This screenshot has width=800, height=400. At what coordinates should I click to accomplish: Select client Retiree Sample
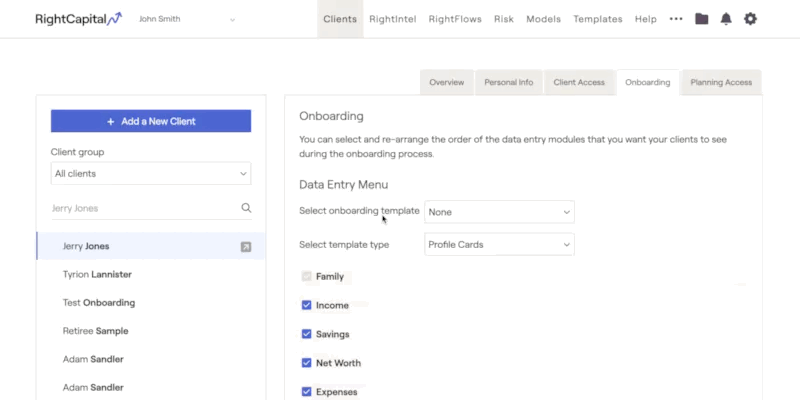[151, 331]
